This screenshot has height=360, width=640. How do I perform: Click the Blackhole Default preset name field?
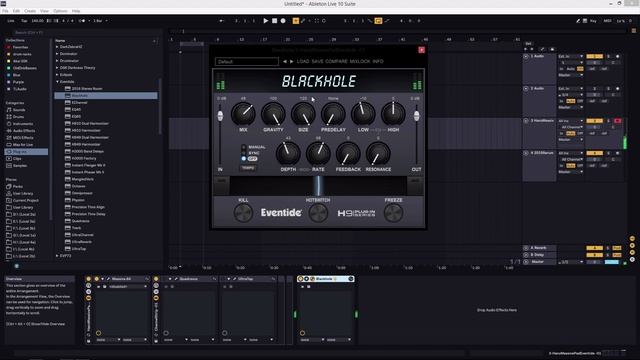click(x=247, y=62)
